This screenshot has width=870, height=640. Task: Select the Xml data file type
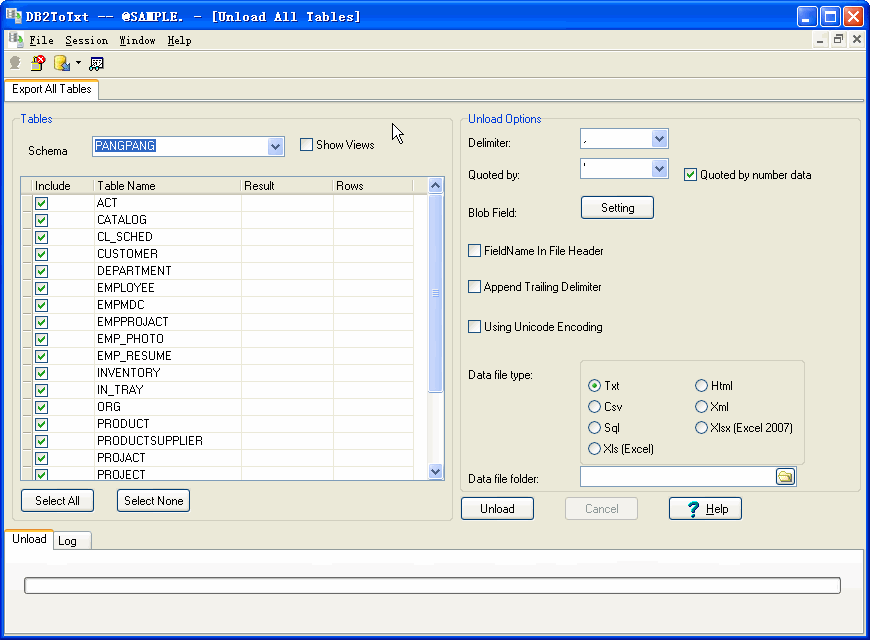point(701,407)
